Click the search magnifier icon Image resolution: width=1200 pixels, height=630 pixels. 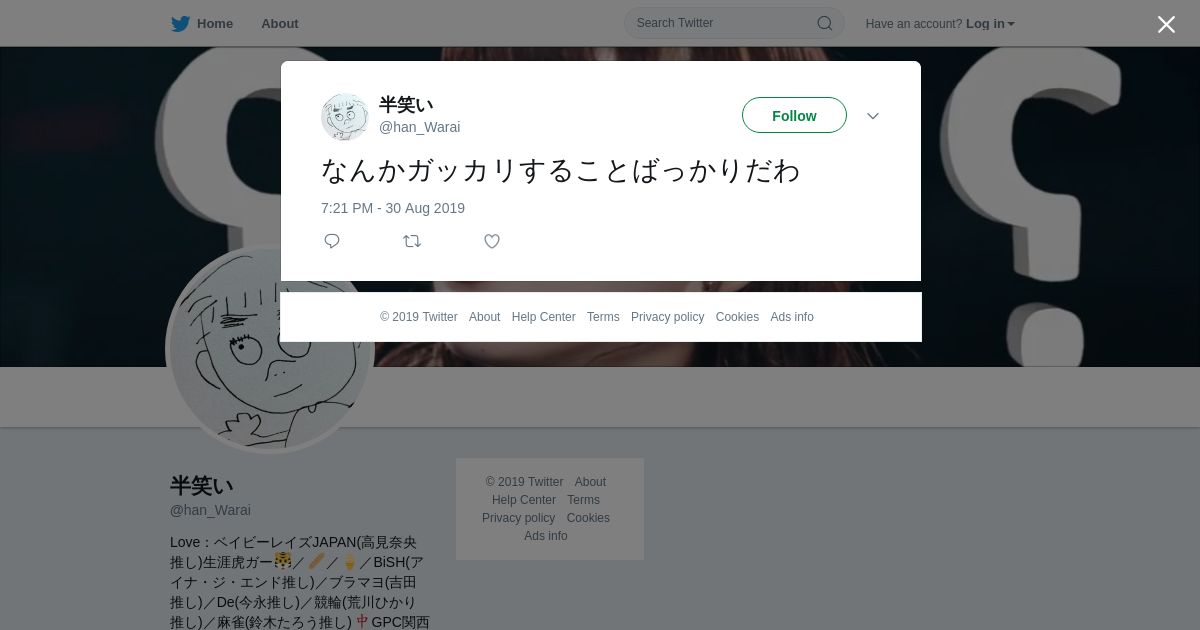tap(825, 23)
